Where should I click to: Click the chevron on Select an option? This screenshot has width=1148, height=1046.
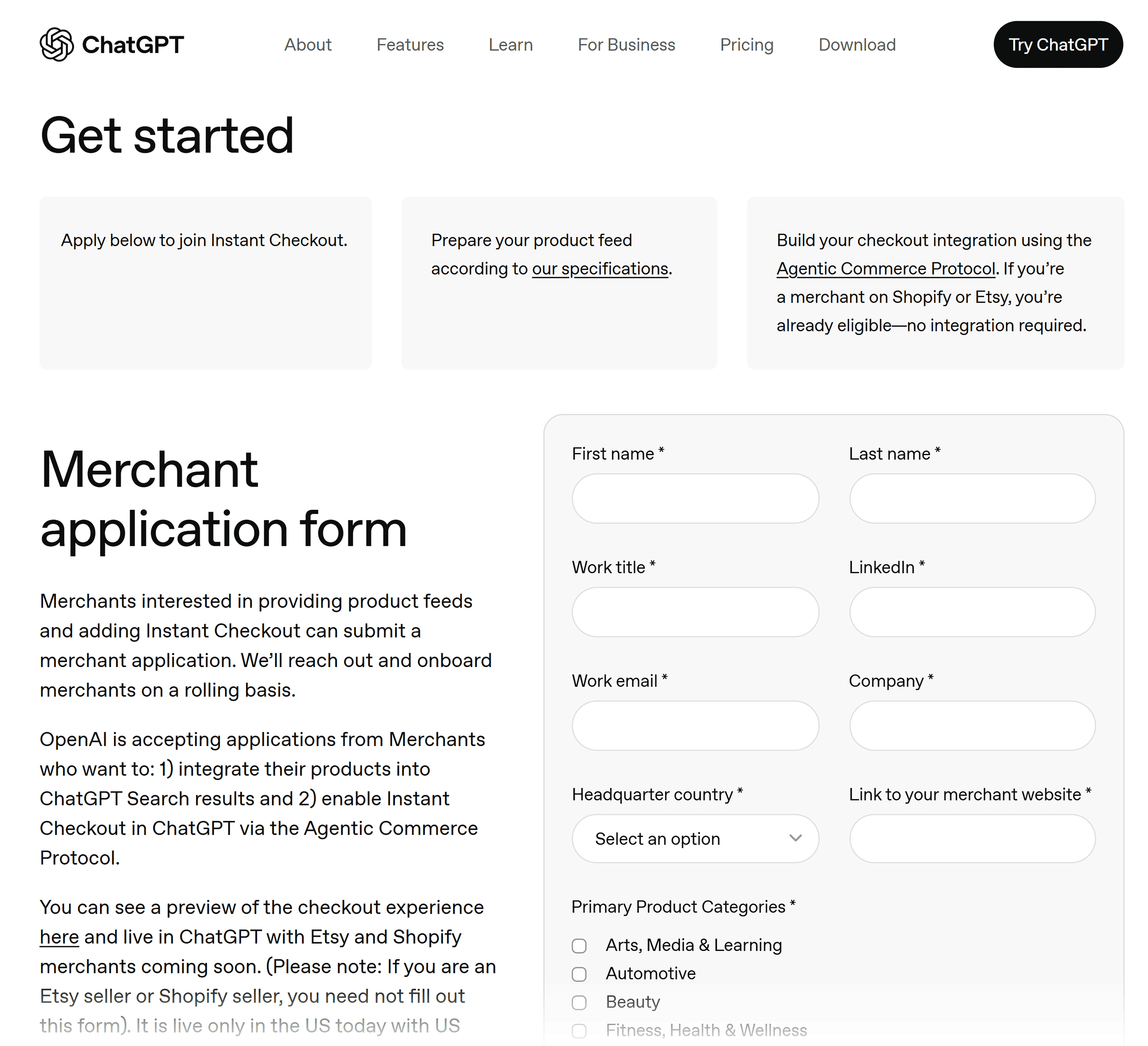tap(796, 839)
